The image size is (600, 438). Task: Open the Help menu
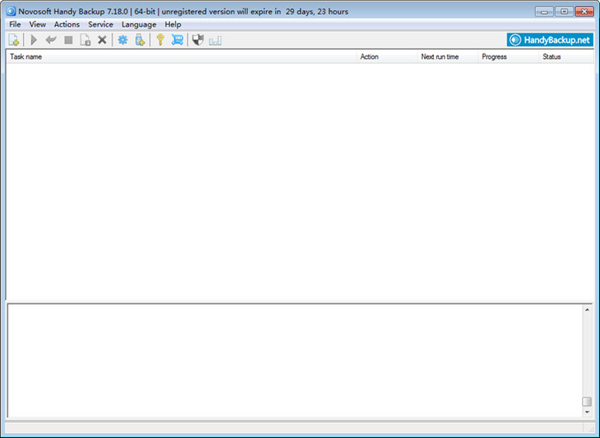point(173,24)
